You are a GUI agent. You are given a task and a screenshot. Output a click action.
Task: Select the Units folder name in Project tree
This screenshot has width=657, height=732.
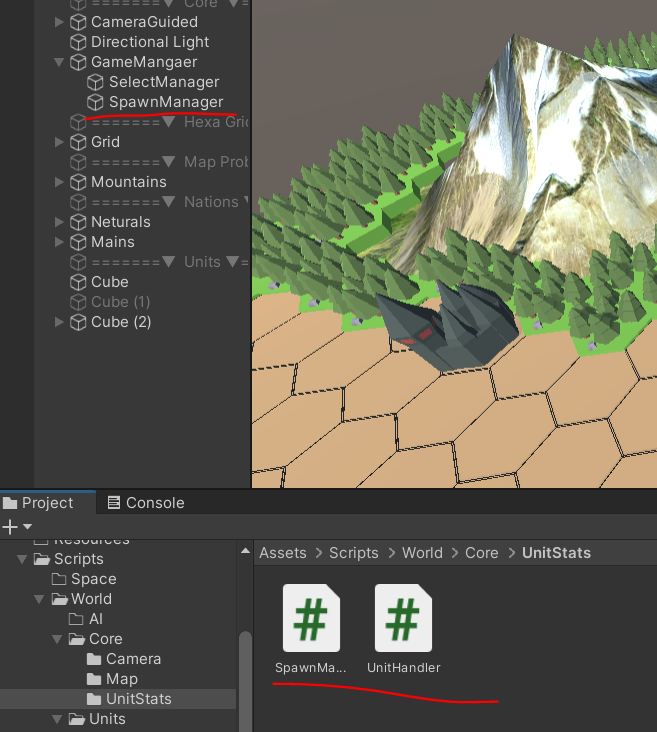[107, 719]
